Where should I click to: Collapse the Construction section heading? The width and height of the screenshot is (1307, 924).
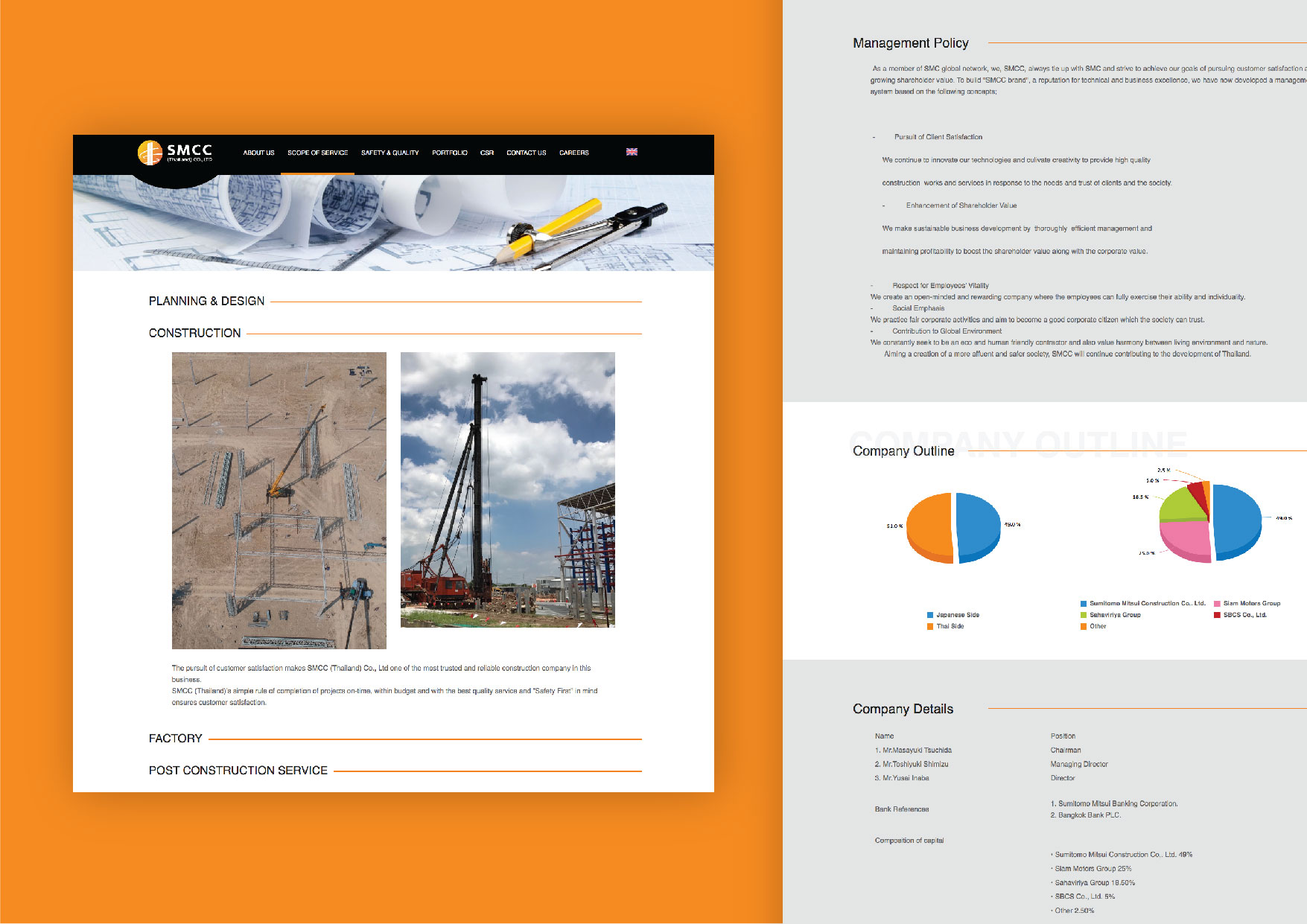(x=195, y=333)
